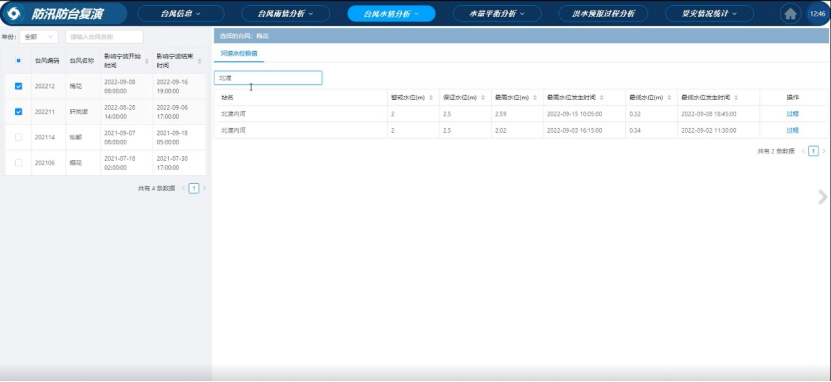Sort the 最低水位发生时间 column

(x=736, y=97)
